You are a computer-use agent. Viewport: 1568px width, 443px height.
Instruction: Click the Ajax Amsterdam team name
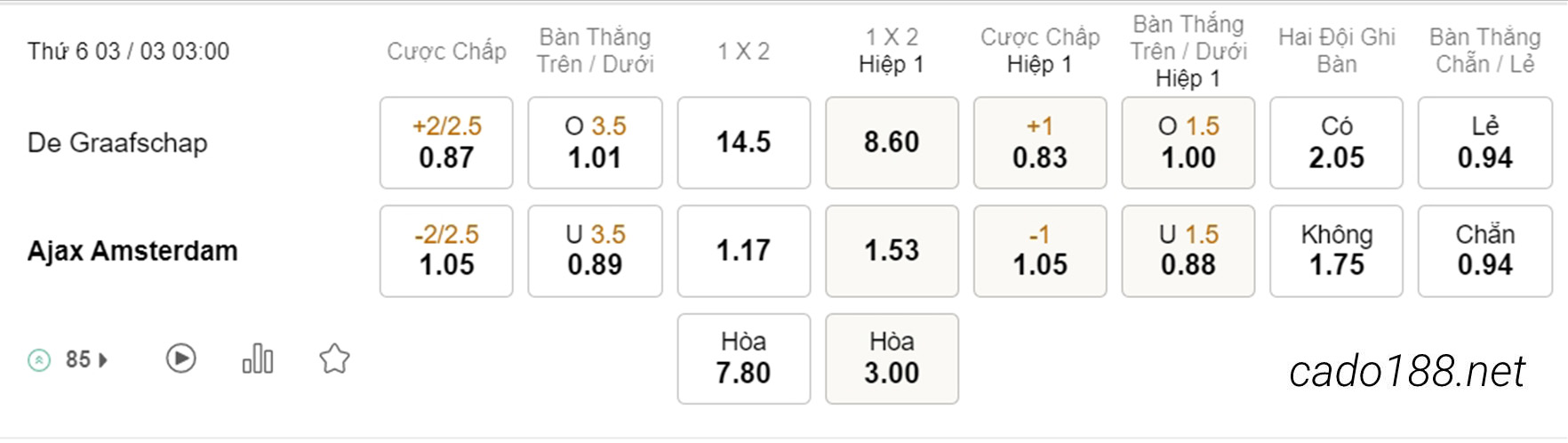coord(132,251)
